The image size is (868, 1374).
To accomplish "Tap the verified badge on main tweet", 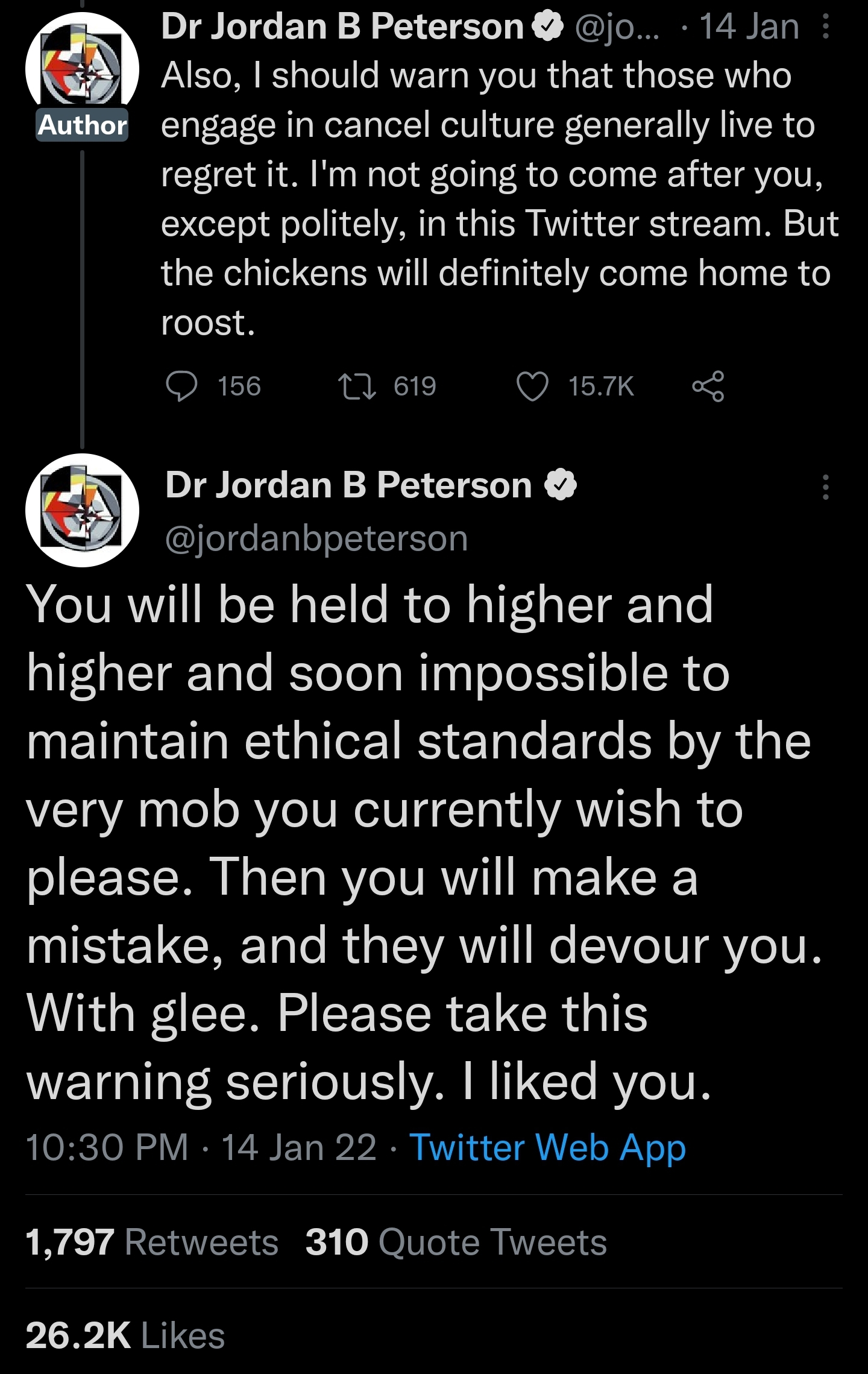I will 561,485.
